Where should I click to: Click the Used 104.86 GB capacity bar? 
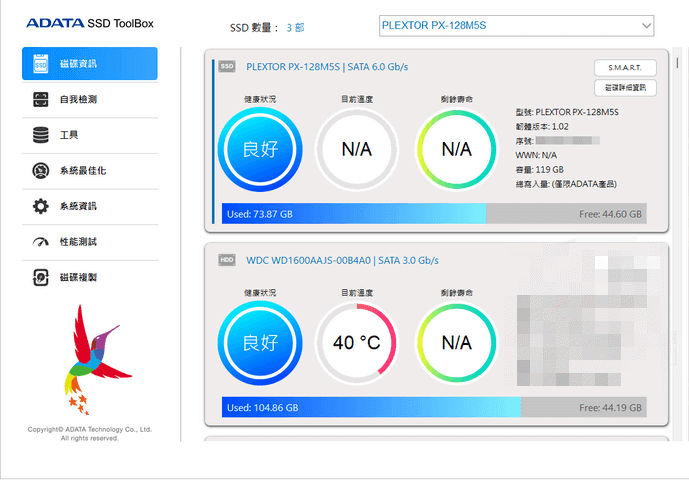[x=371, y=407]
